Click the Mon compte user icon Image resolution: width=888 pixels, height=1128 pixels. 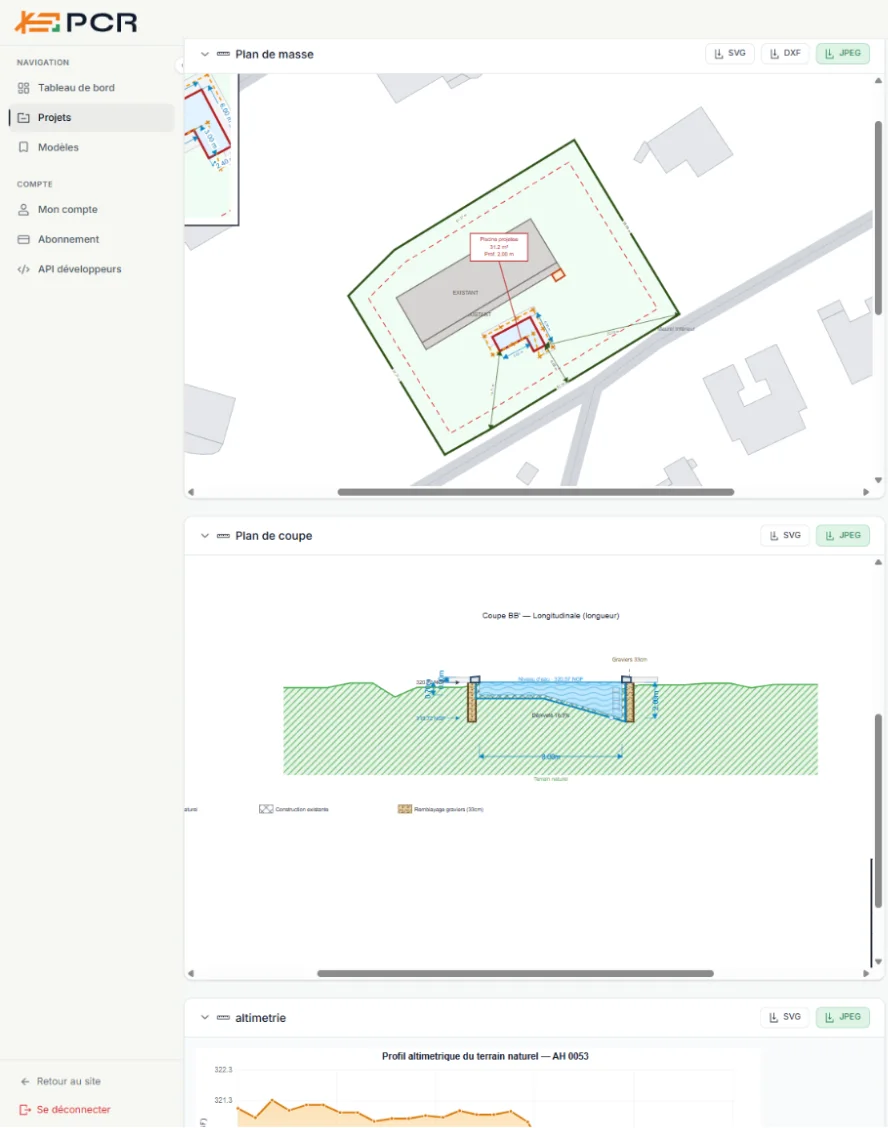24,209
